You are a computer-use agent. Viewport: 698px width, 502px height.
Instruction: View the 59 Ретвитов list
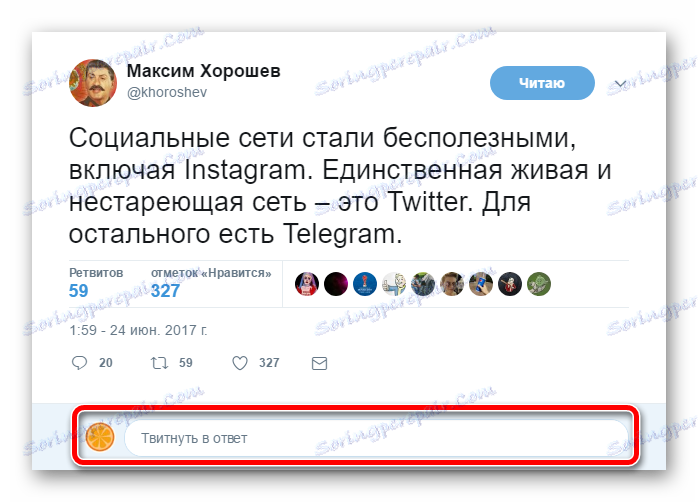pyautogui.click(x=96, y=283)
